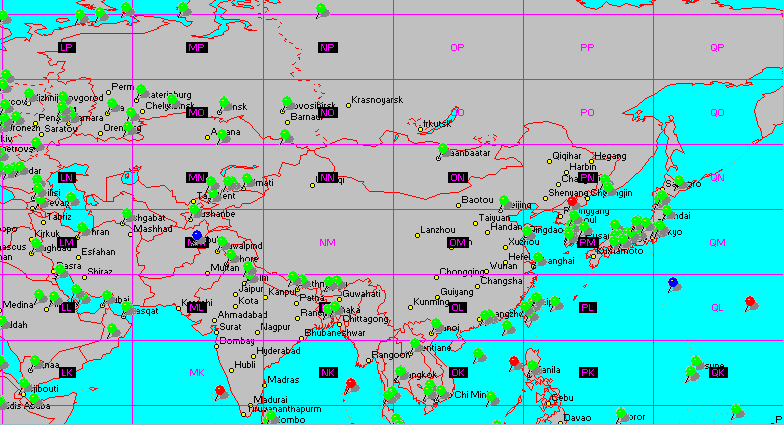The width and height of the screenshot is (784, 425).
Task: Click the Mashhad city label
Action: pyautogui.click(x=153, y=229)
